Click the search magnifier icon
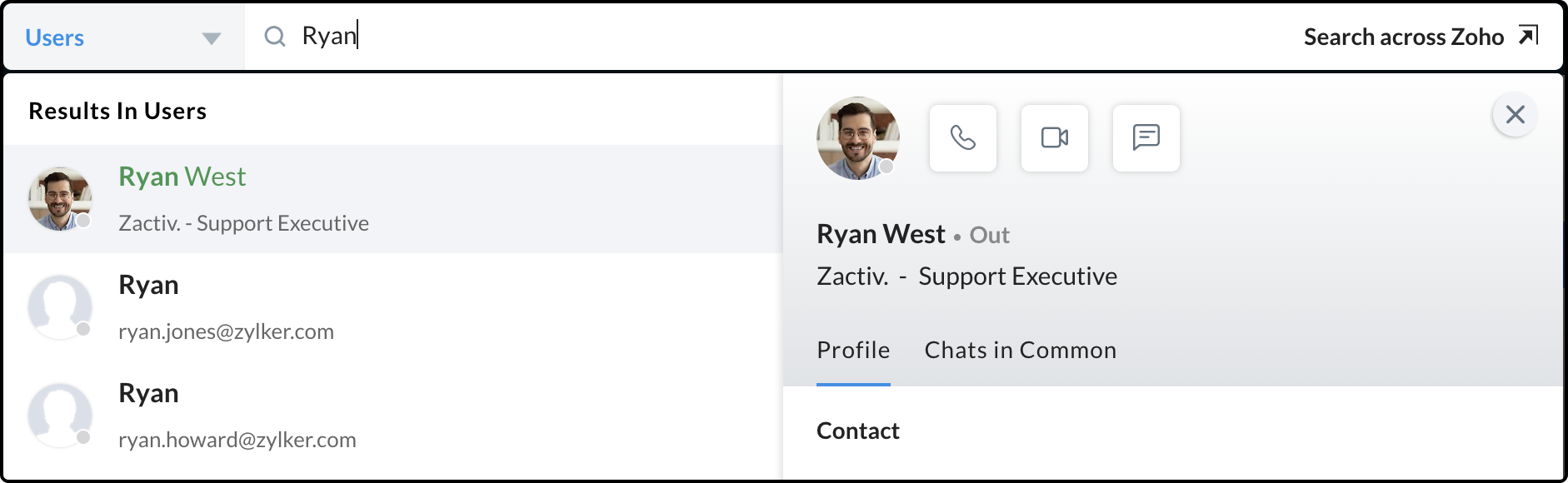The height and width of the screenshot is (483, 1568). pyautogui.click(x=275, y=37)
